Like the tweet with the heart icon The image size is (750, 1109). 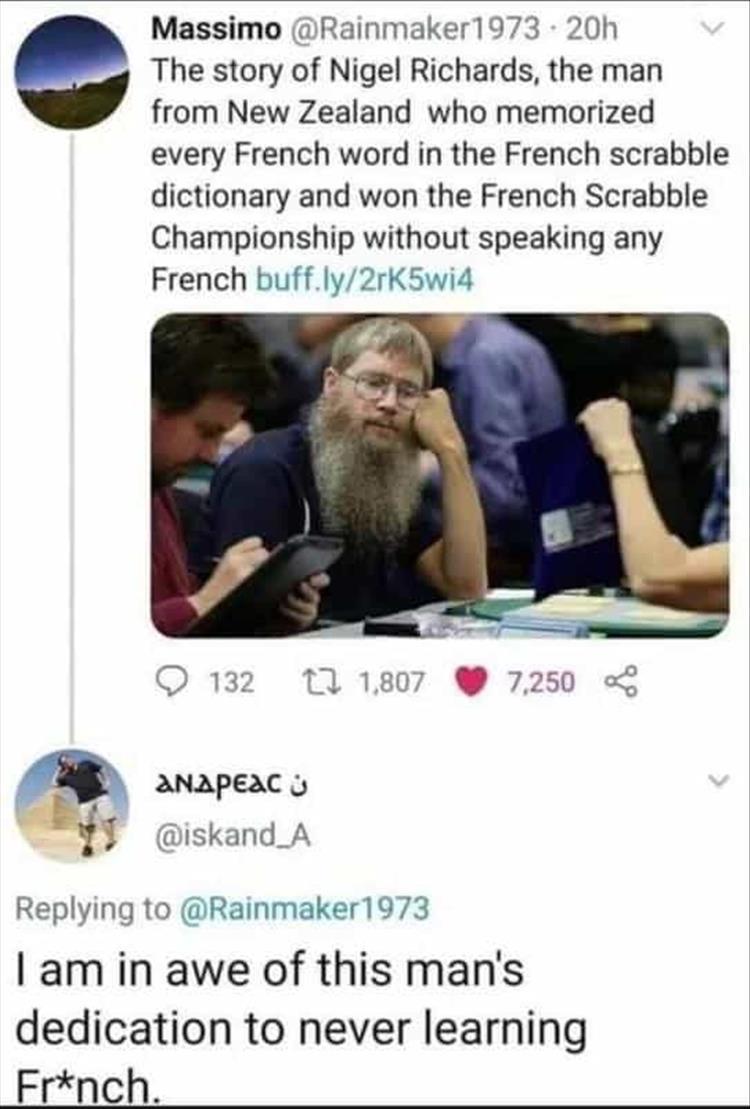471,683
